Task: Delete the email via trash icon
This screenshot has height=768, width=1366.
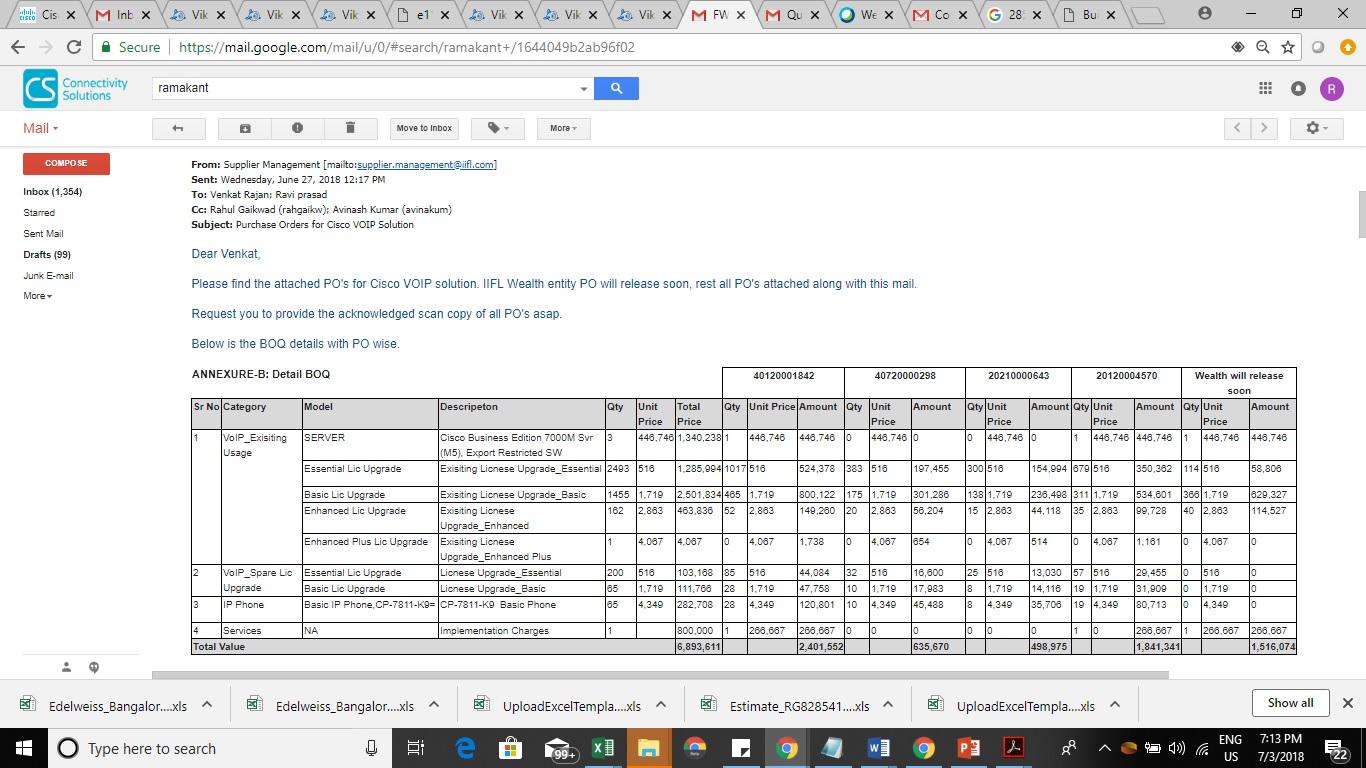Action: click(x=350, y=128)
